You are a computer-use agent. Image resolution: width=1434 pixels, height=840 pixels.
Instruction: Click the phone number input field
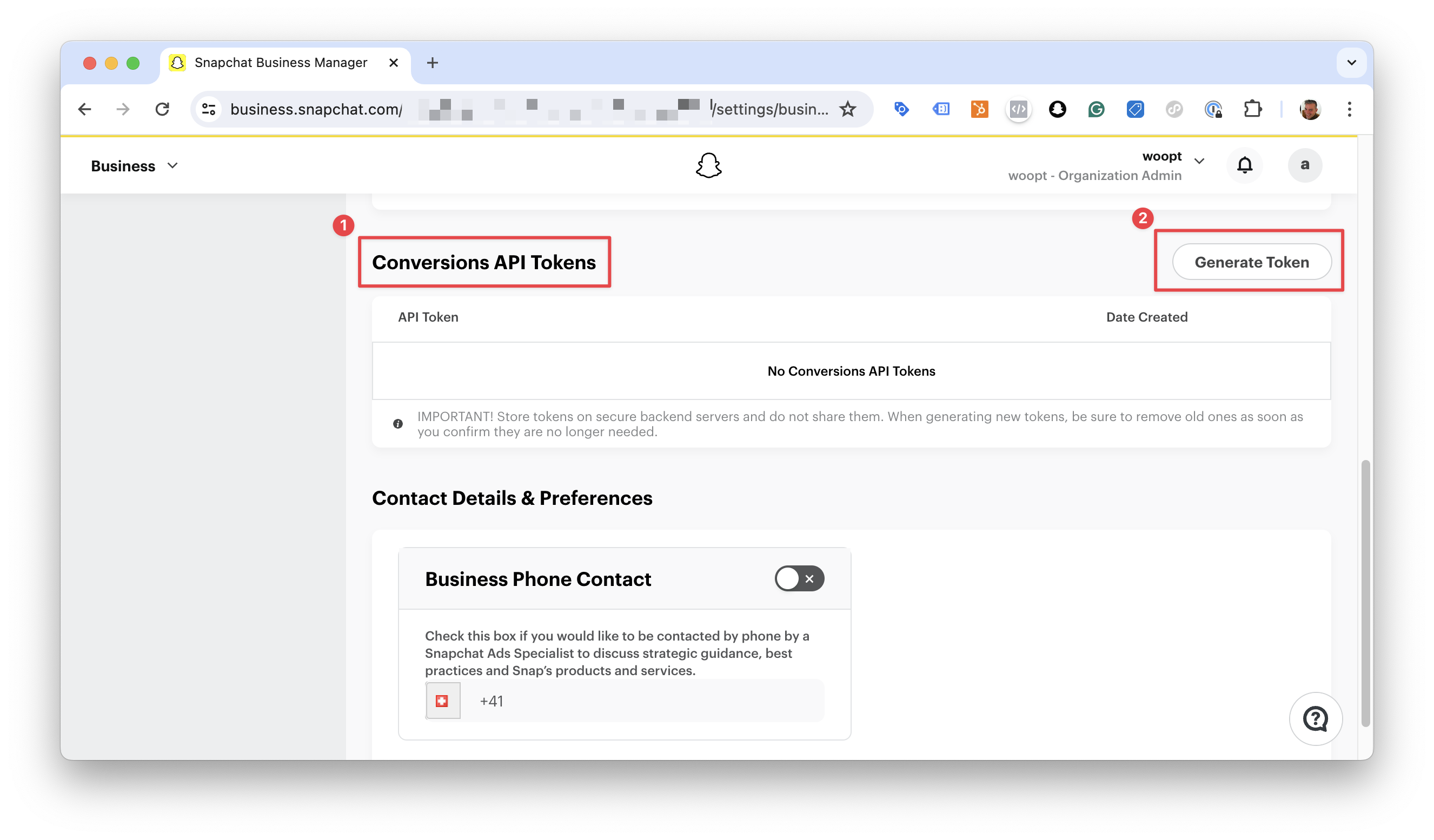point(642,701)
